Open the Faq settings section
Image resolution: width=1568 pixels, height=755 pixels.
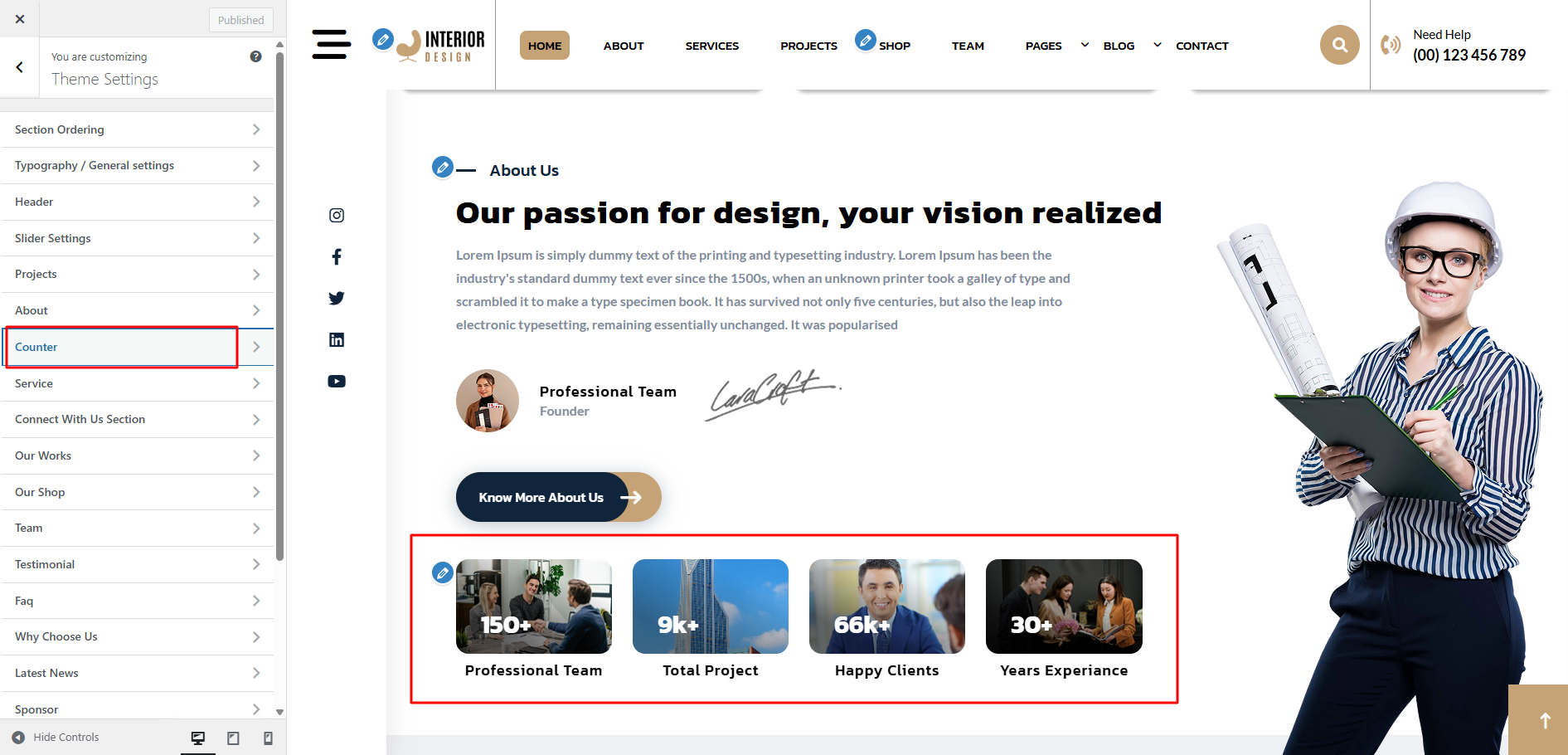tap(137, 601)
